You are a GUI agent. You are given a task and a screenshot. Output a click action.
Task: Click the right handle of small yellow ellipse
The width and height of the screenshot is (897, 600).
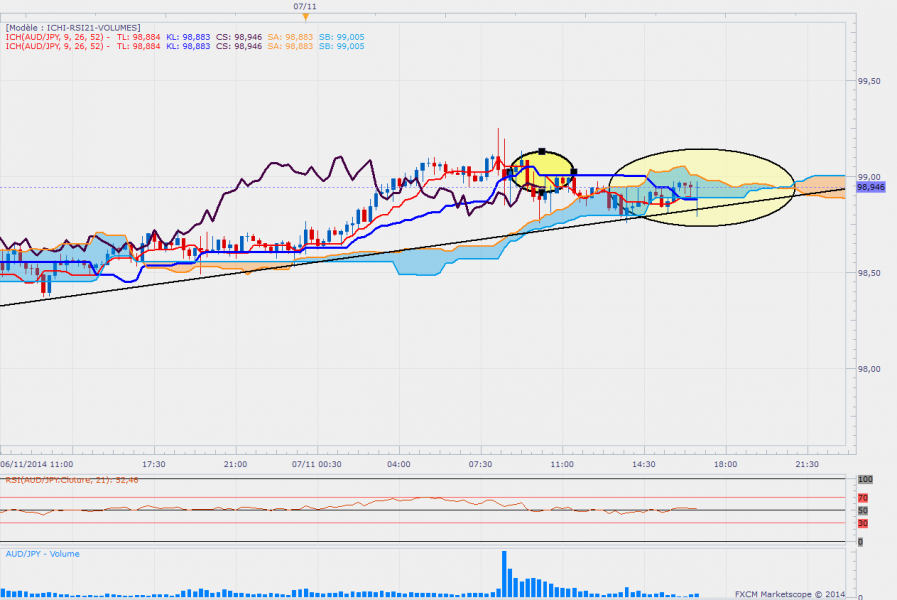[x=573, y=171]
